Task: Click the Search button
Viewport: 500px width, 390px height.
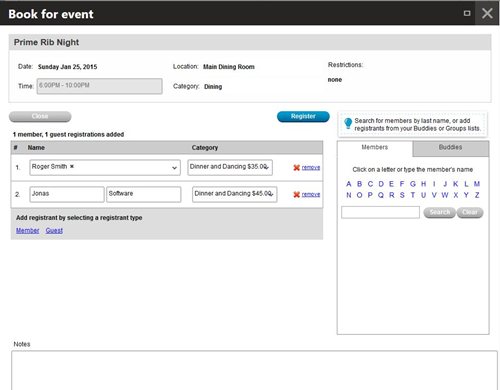Action: coord(439,212)
